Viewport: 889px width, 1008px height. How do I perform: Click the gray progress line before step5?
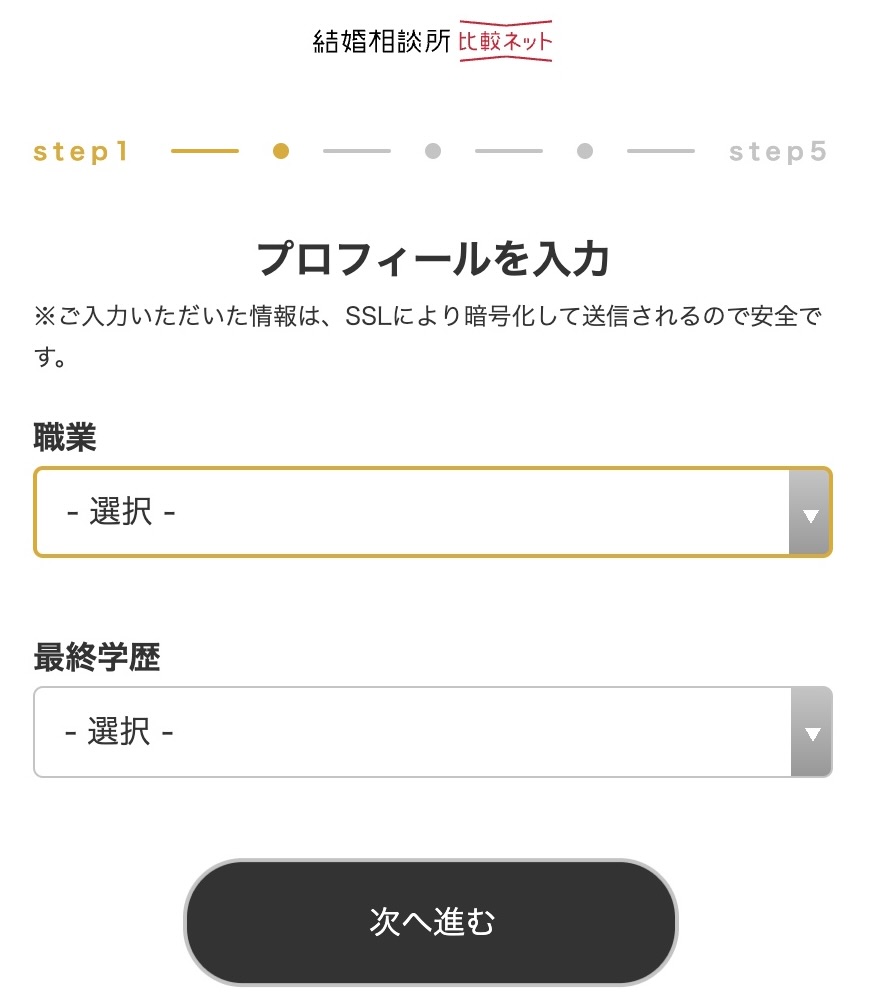(661, 151)
